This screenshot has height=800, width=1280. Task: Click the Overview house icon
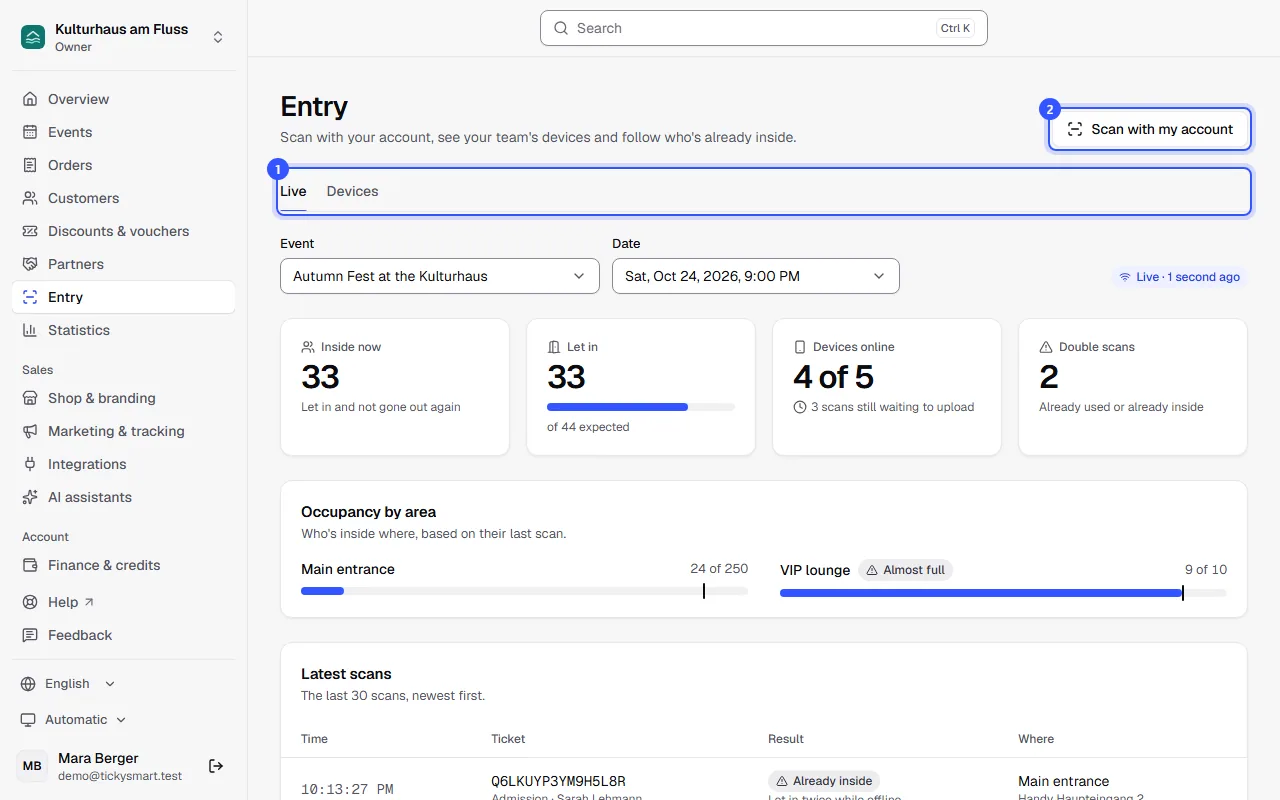pos(30,99)
